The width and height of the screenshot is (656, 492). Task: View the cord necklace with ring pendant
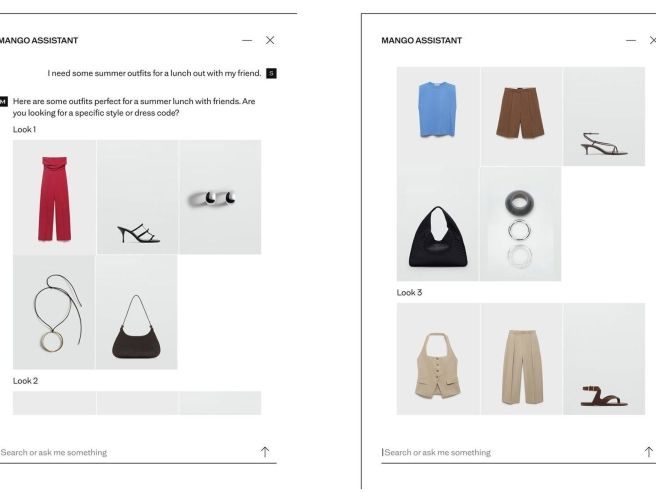pyautogui.click(x=54, y=313)
